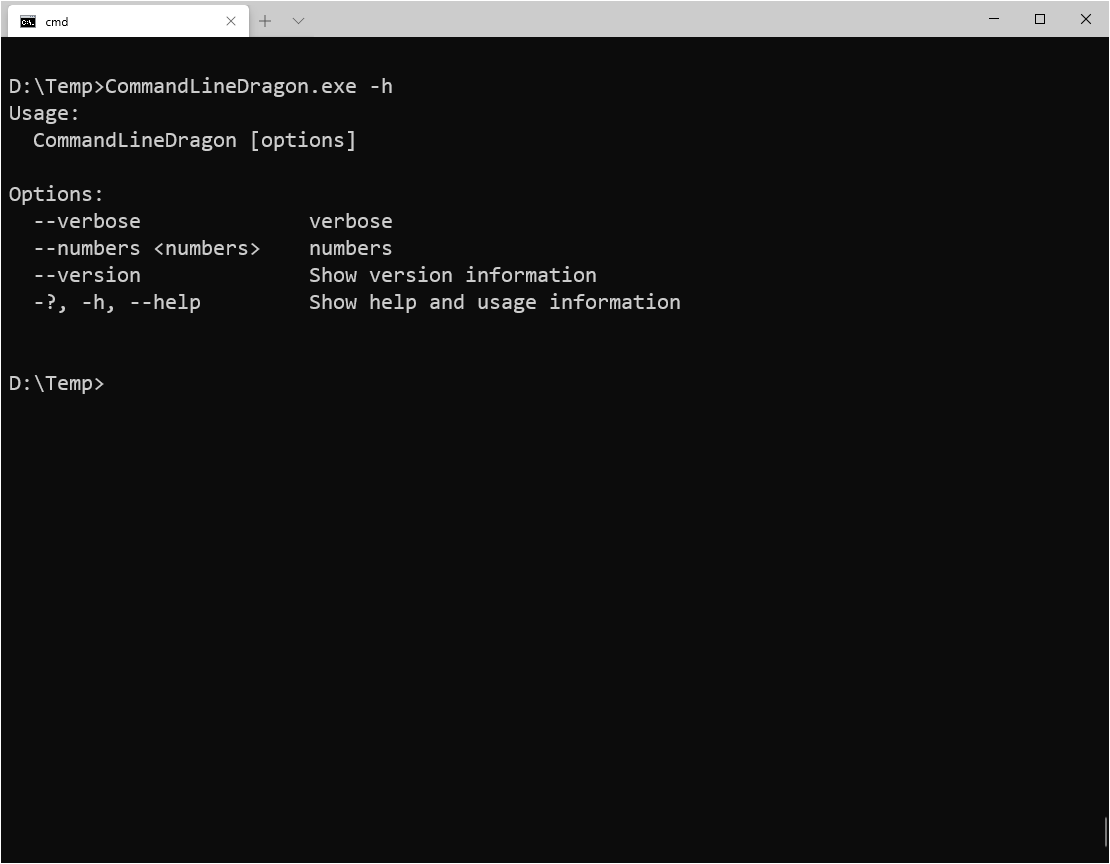Open the new tab profile dropdown chevron

[x=296, y=20]
